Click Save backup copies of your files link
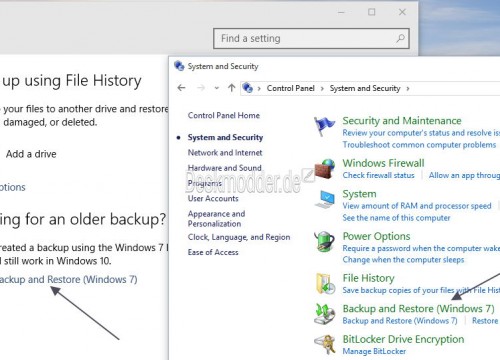The width and height of the screenshot is (500, 360). pyautogui.click(x=421, y=290)
